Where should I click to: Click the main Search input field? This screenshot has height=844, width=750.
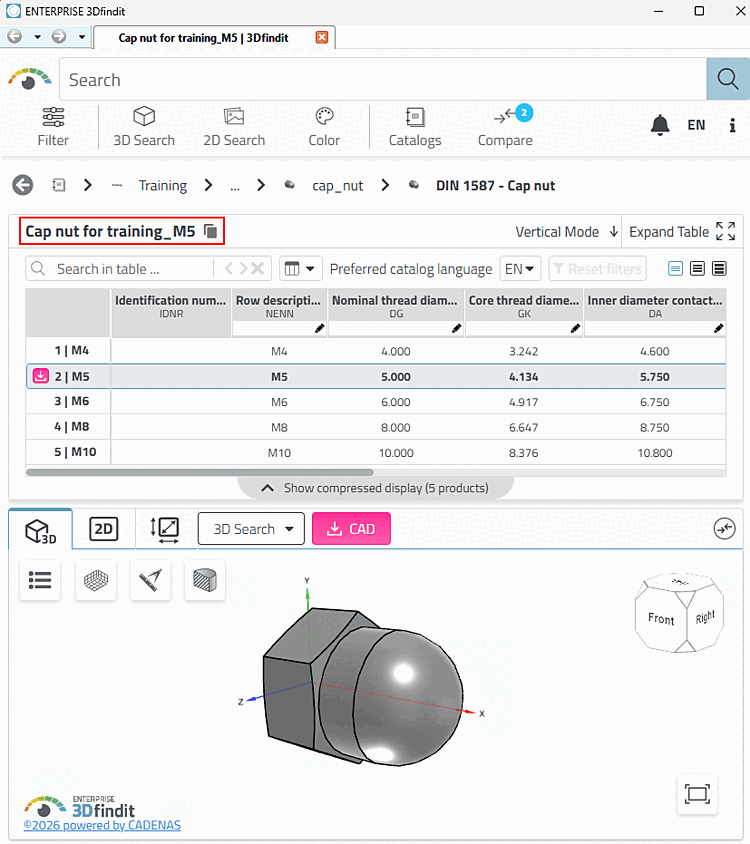pos(383,79)
